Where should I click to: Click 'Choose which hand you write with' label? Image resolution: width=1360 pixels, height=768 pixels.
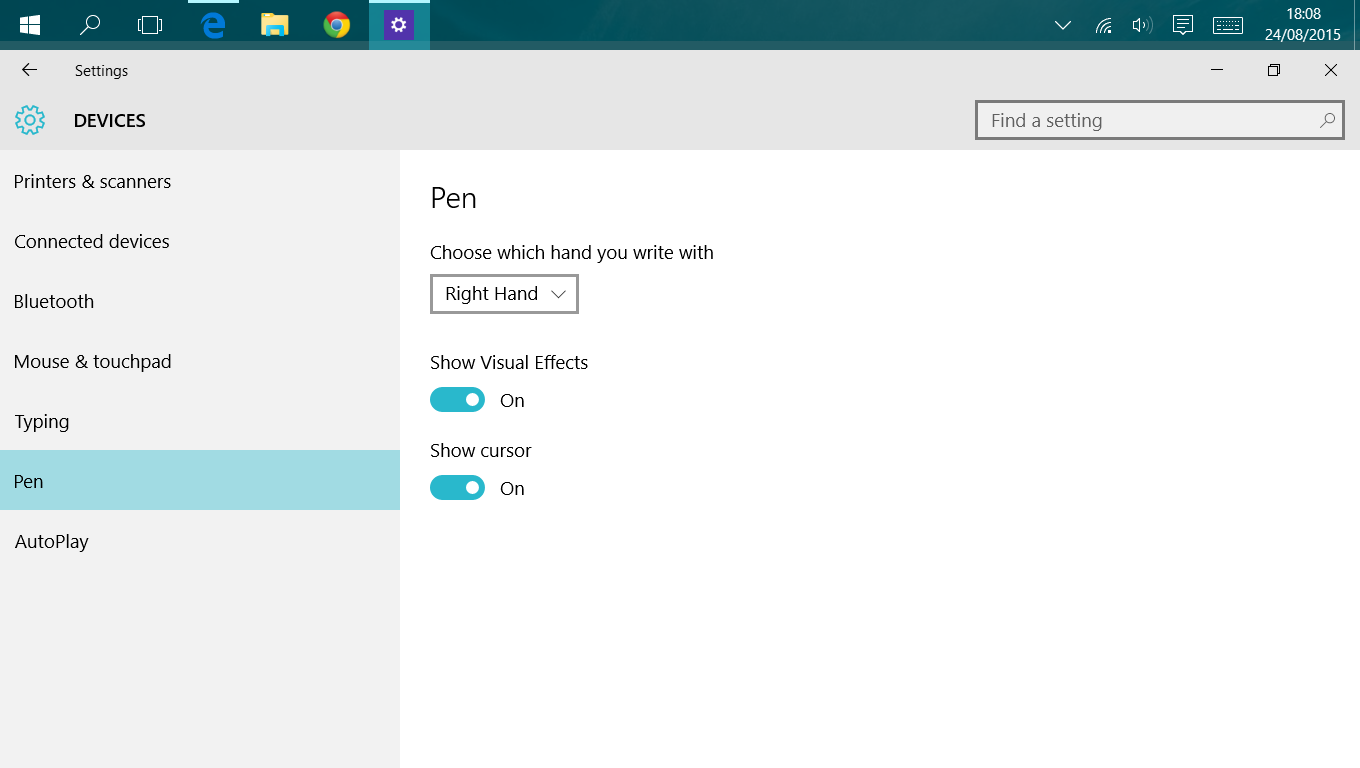[x=572, y=253]
